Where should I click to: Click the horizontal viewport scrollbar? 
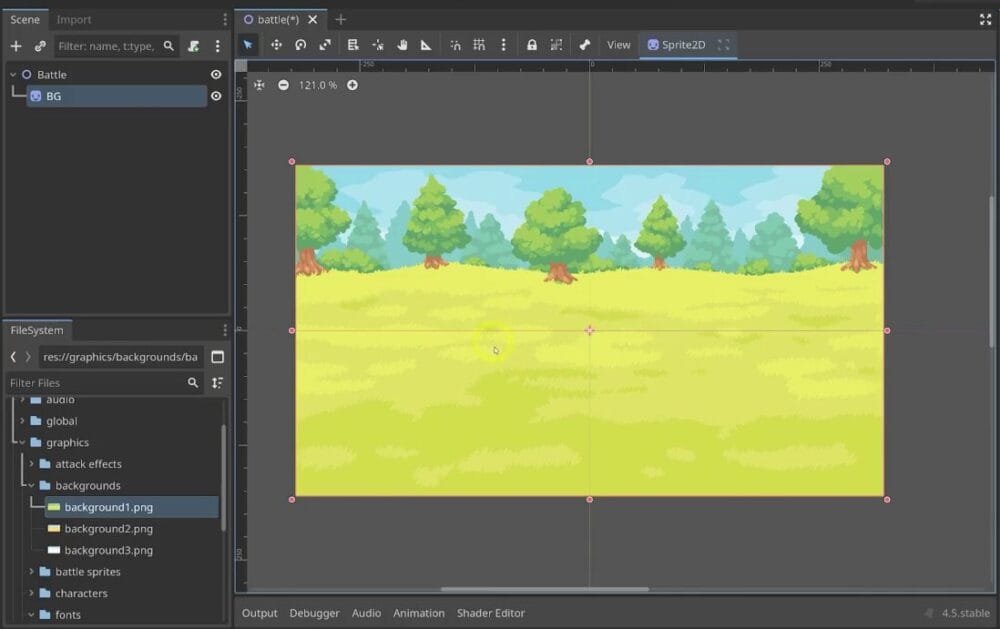[545, 589]
